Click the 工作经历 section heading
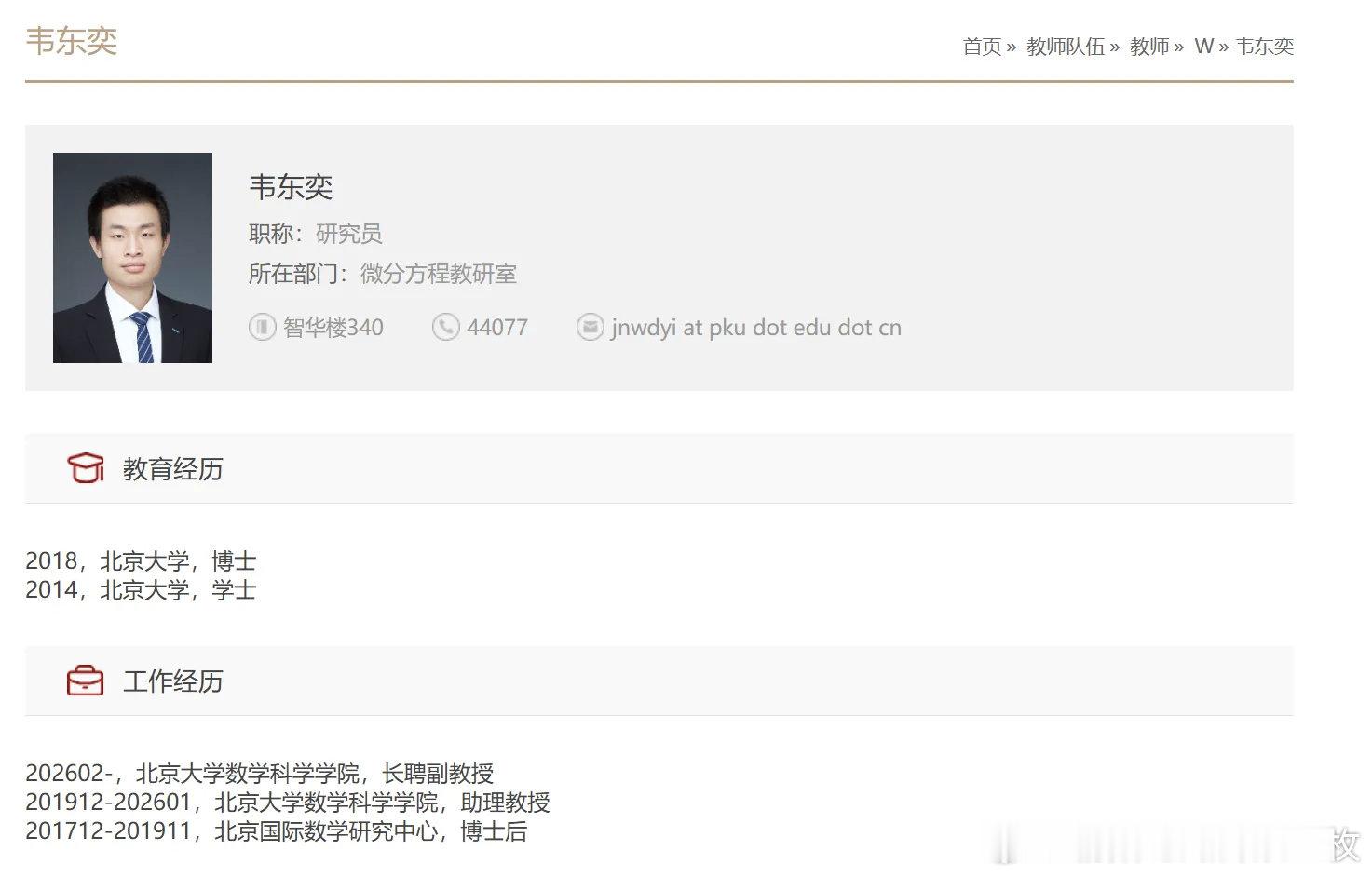Image resolution: width=1372 pixels, height=877 pixels. click(x=172, y=681)
